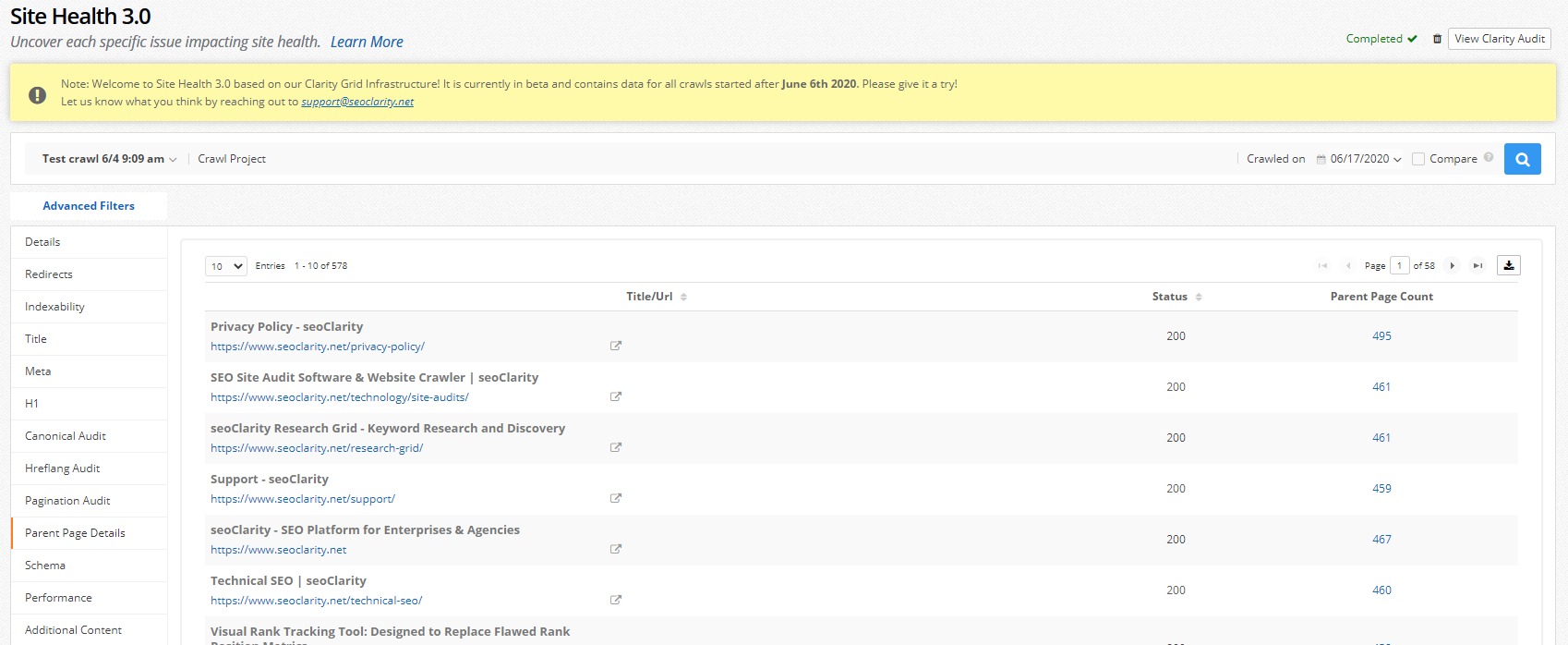Click the Completed status label
Image resolution: width=1568 pixels, height=645 pixels.
click(x=1374, y=39)
